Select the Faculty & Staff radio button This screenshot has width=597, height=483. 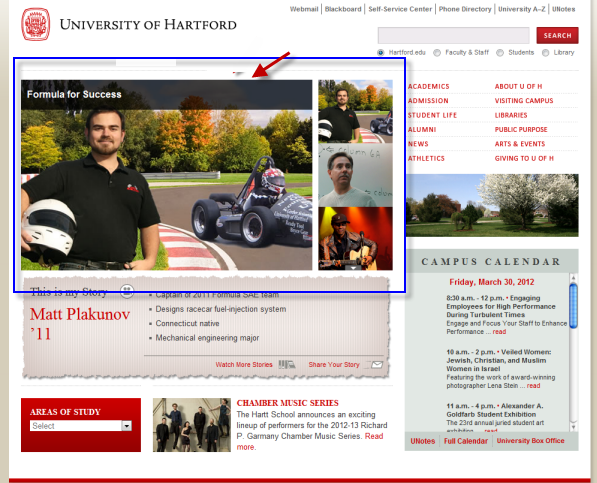437,53
